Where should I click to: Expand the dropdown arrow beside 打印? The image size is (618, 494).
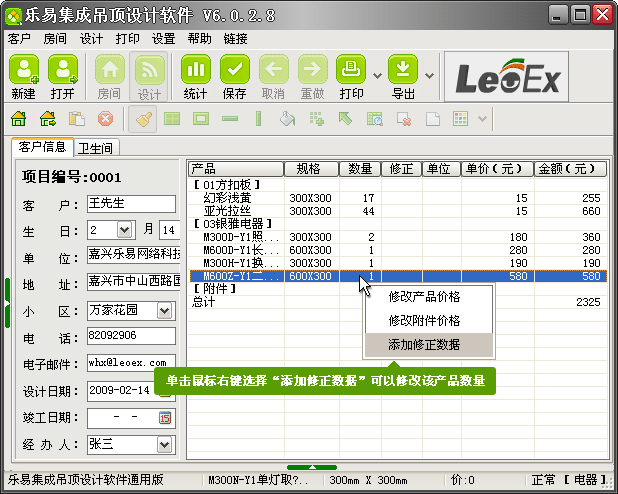pyautogui.click(x=377, y=76)
